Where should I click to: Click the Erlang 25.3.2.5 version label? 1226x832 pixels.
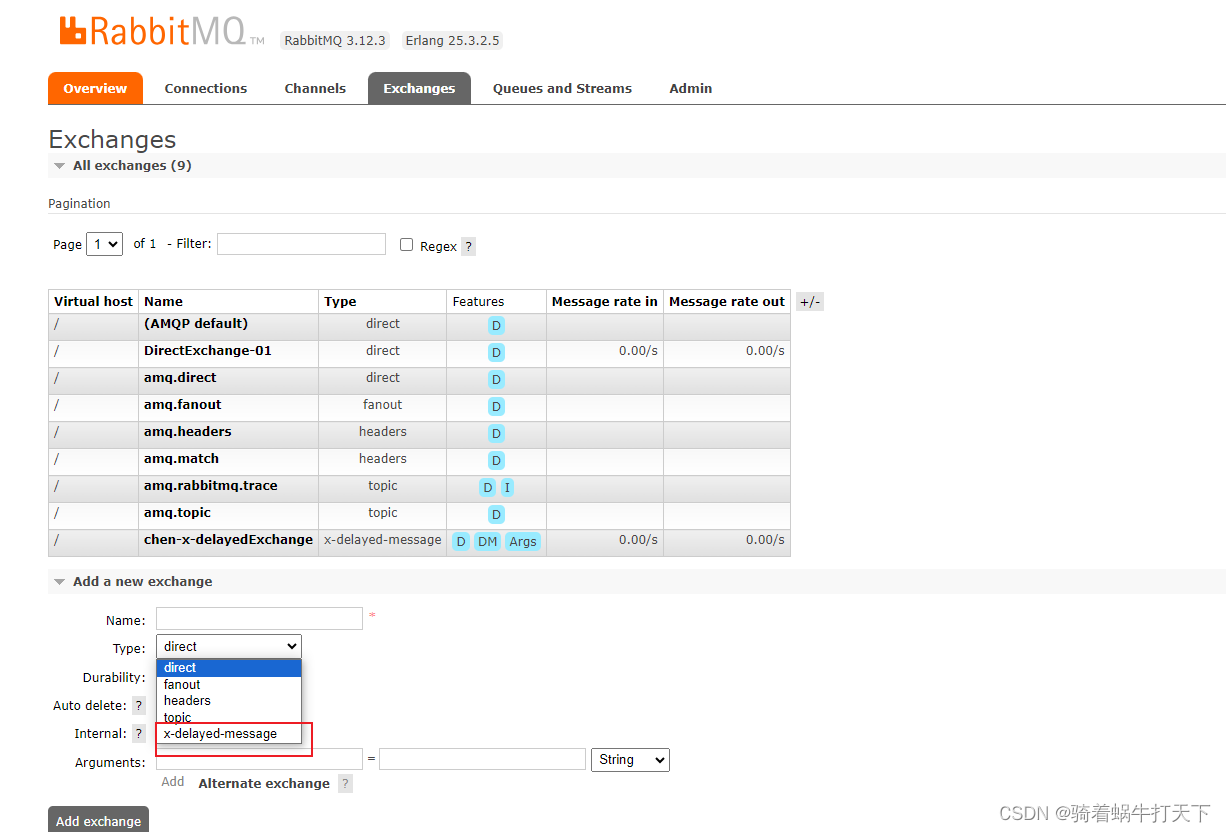(452, 41)
